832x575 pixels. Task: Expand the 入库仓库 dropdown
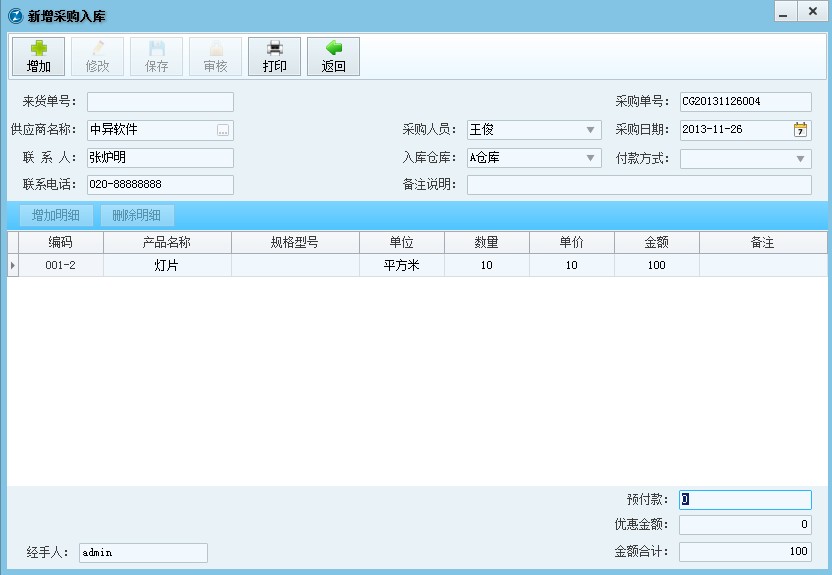click(590, 158)
